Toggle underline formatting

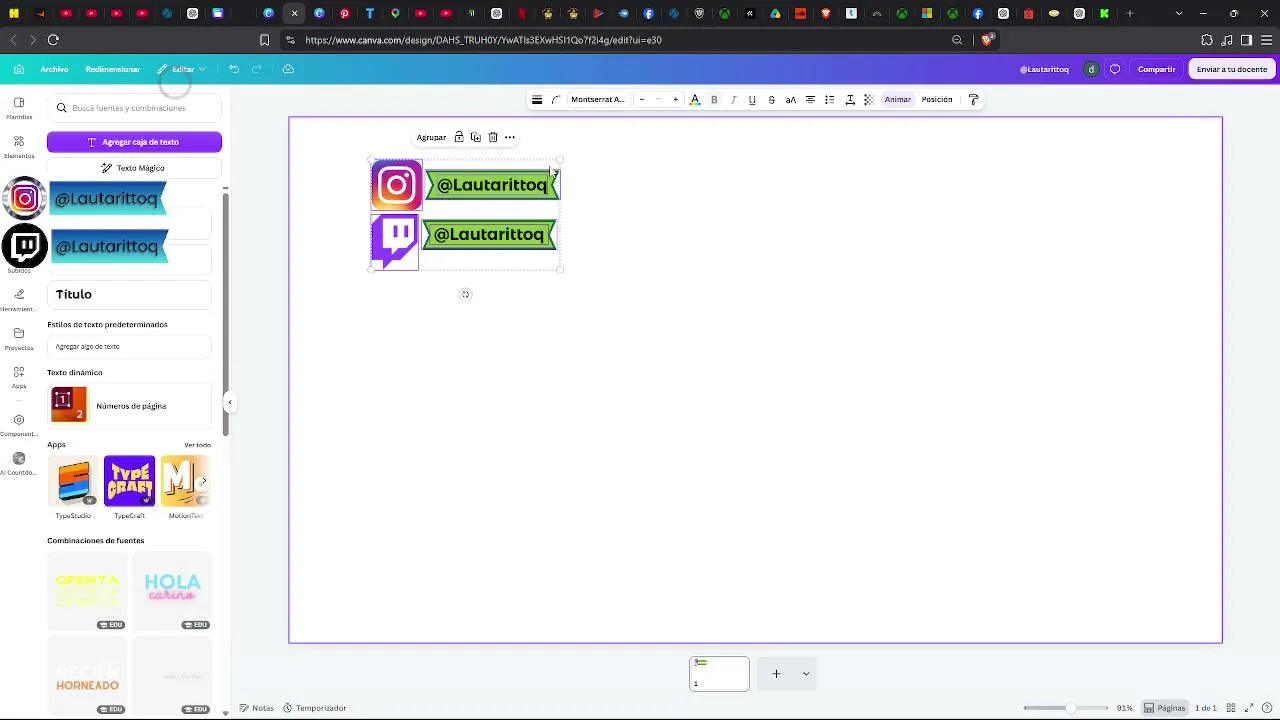(752, 100)
